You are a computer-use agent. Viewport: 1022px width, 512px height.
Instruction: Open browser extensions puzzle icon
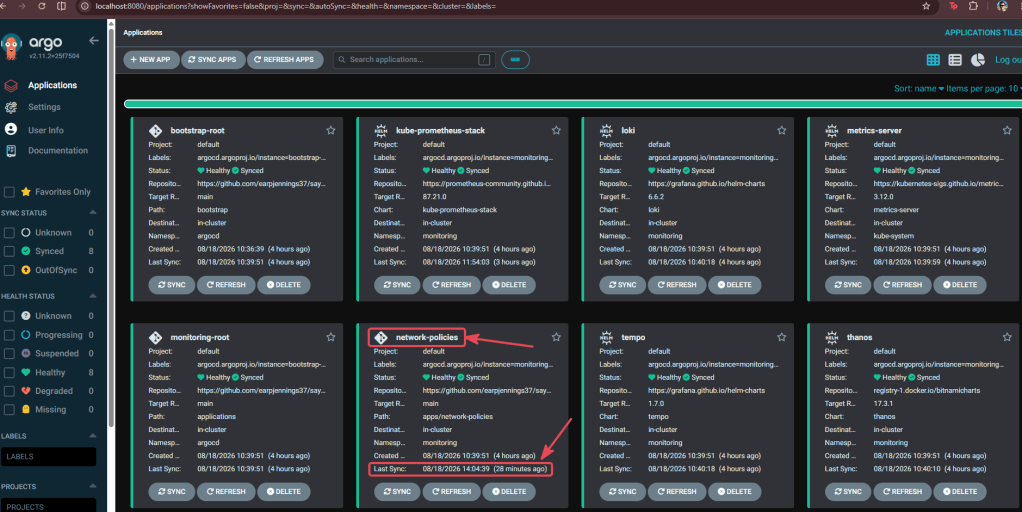click(973, 6)
